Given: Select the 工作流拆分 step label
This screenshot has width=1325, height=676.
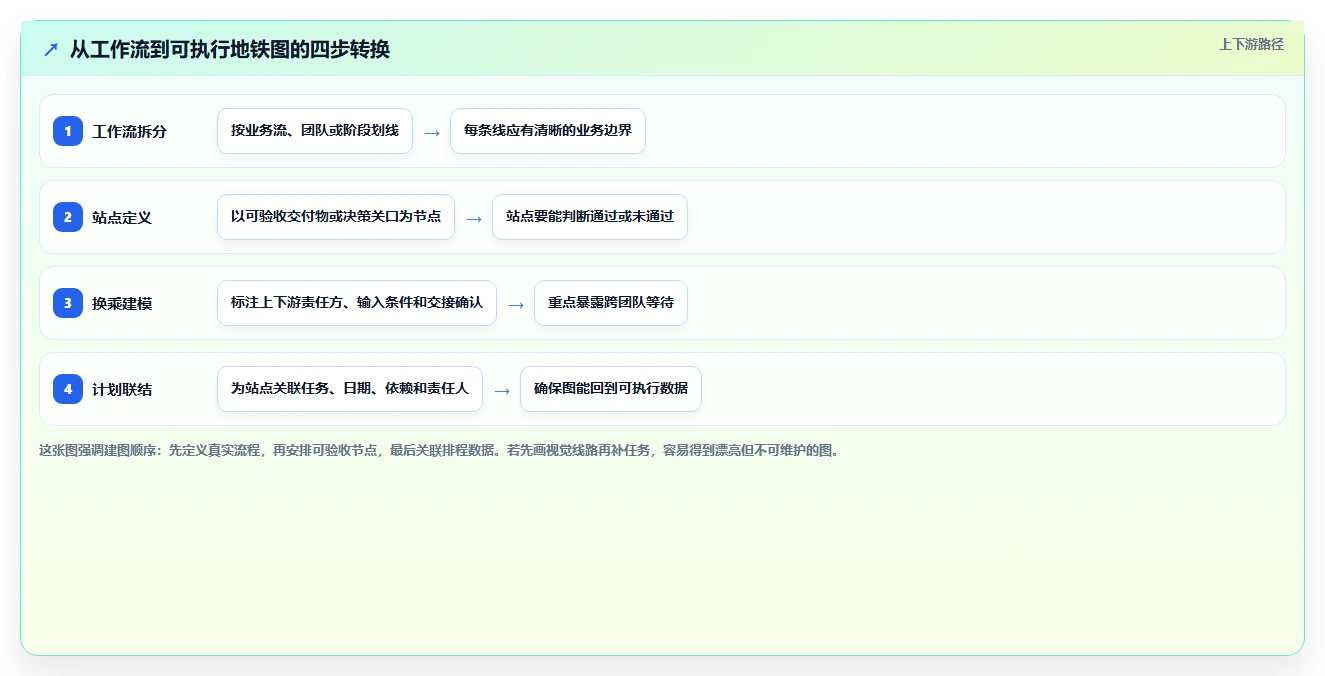Looking at the screenshot, I should click(130, 131).
